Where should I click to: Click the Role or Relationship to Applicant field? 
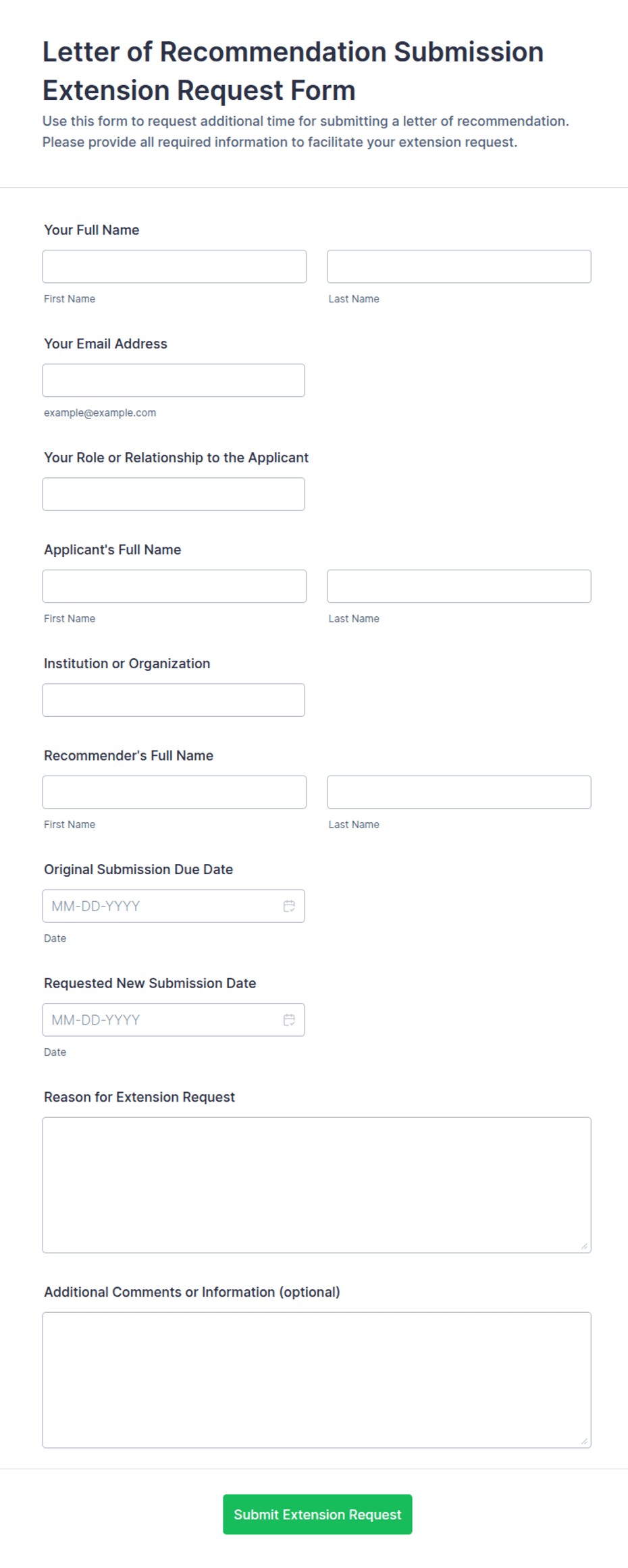(x=174, y=494)
